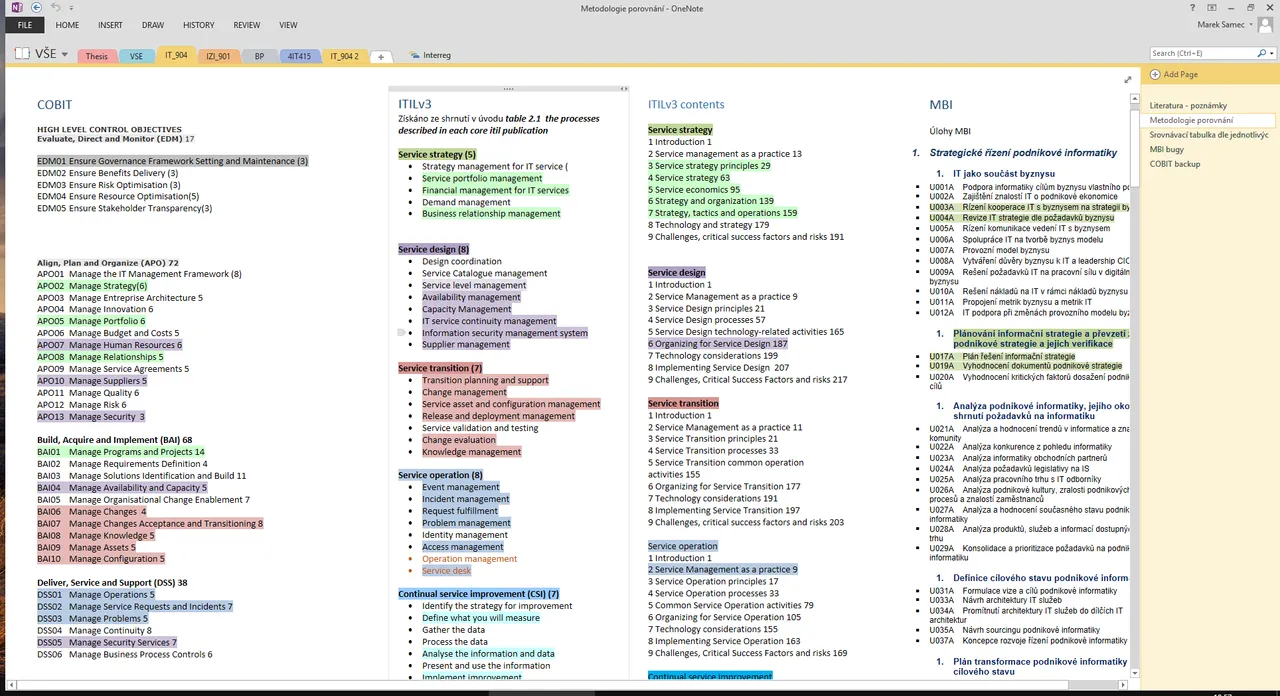
Task: Click the notebook icon beside VŠE
Action: point(23,54)
